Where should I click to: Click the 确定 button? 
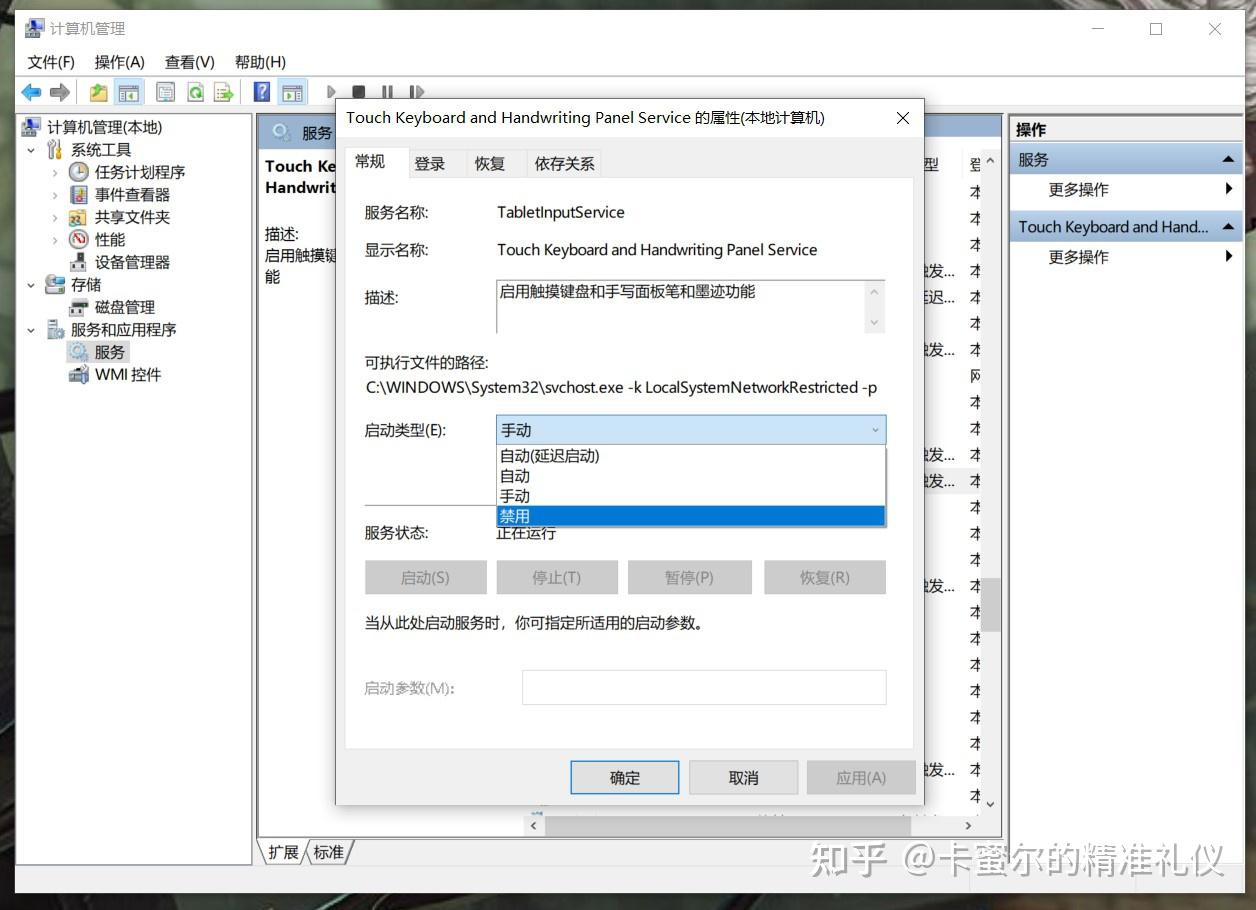[x=624, y=777]
